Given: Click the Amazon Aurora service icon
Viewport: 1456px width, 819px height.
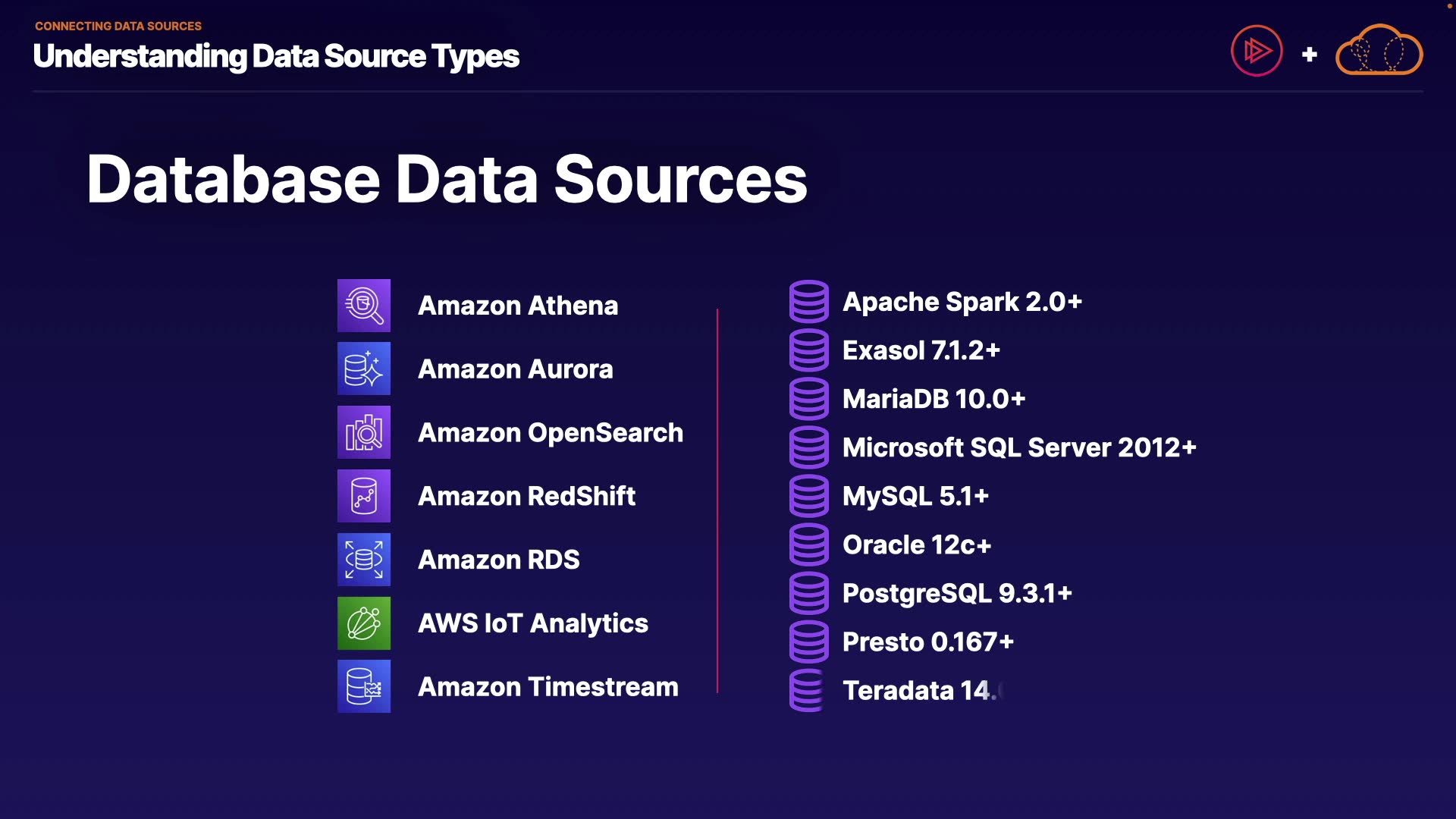Looking at the screenshot, I should 364,369.
